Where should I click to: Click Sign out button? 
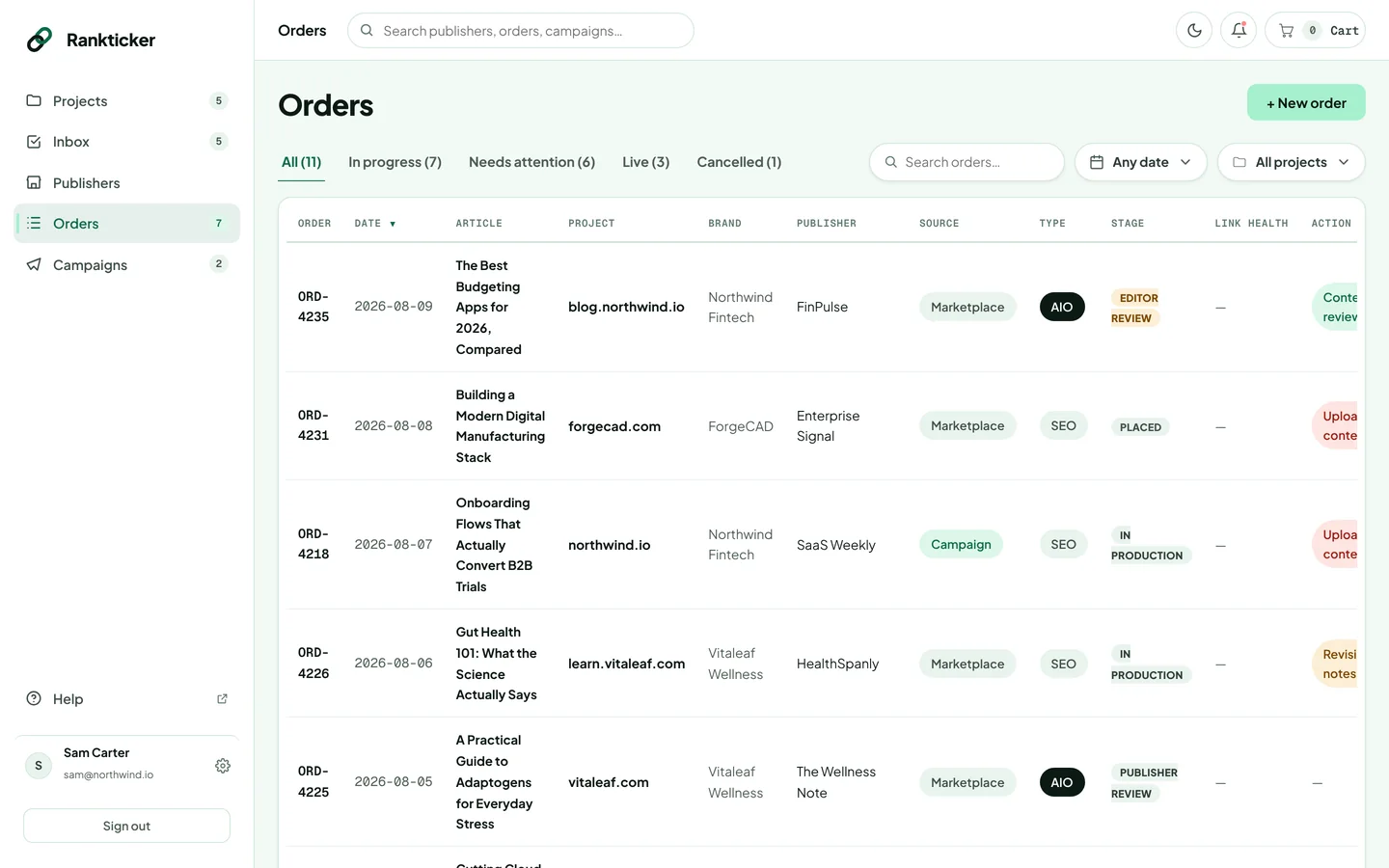pyautogui.click(x=126, y=826)
